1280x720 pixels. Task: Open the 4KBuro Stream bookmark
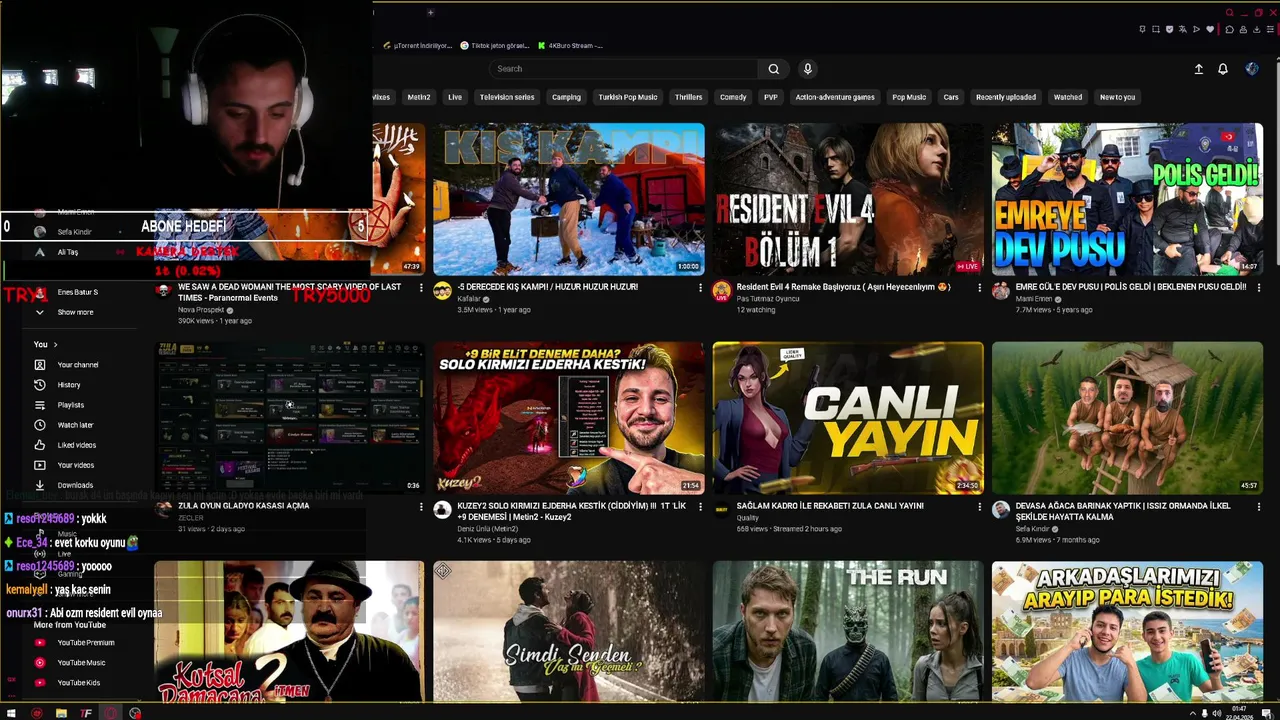[x=570, y=45]
